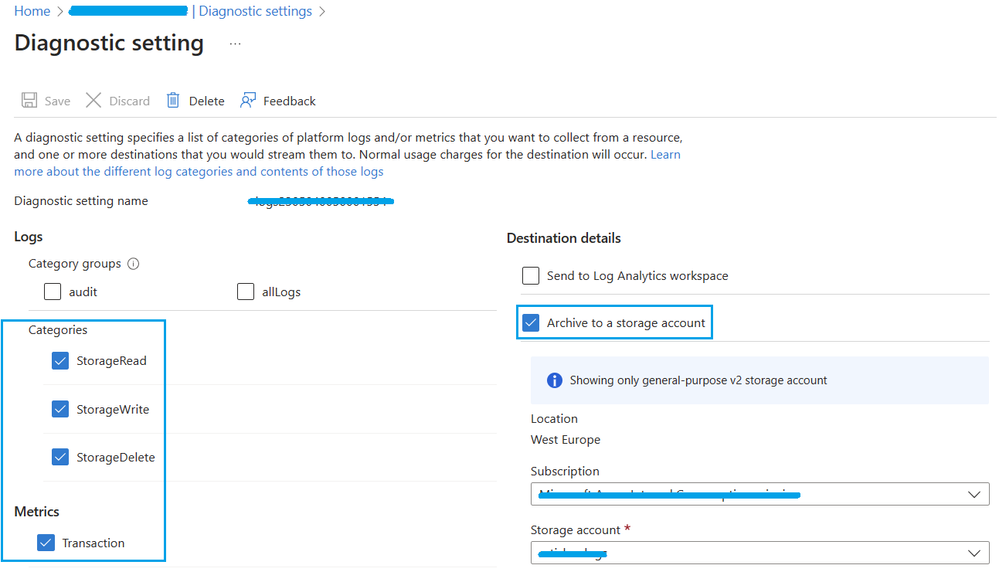The width and height of the screenshot is (999, 573).
Task: Click the 'Location' field label
Action: pyautogui.click(x=554, y=419)
